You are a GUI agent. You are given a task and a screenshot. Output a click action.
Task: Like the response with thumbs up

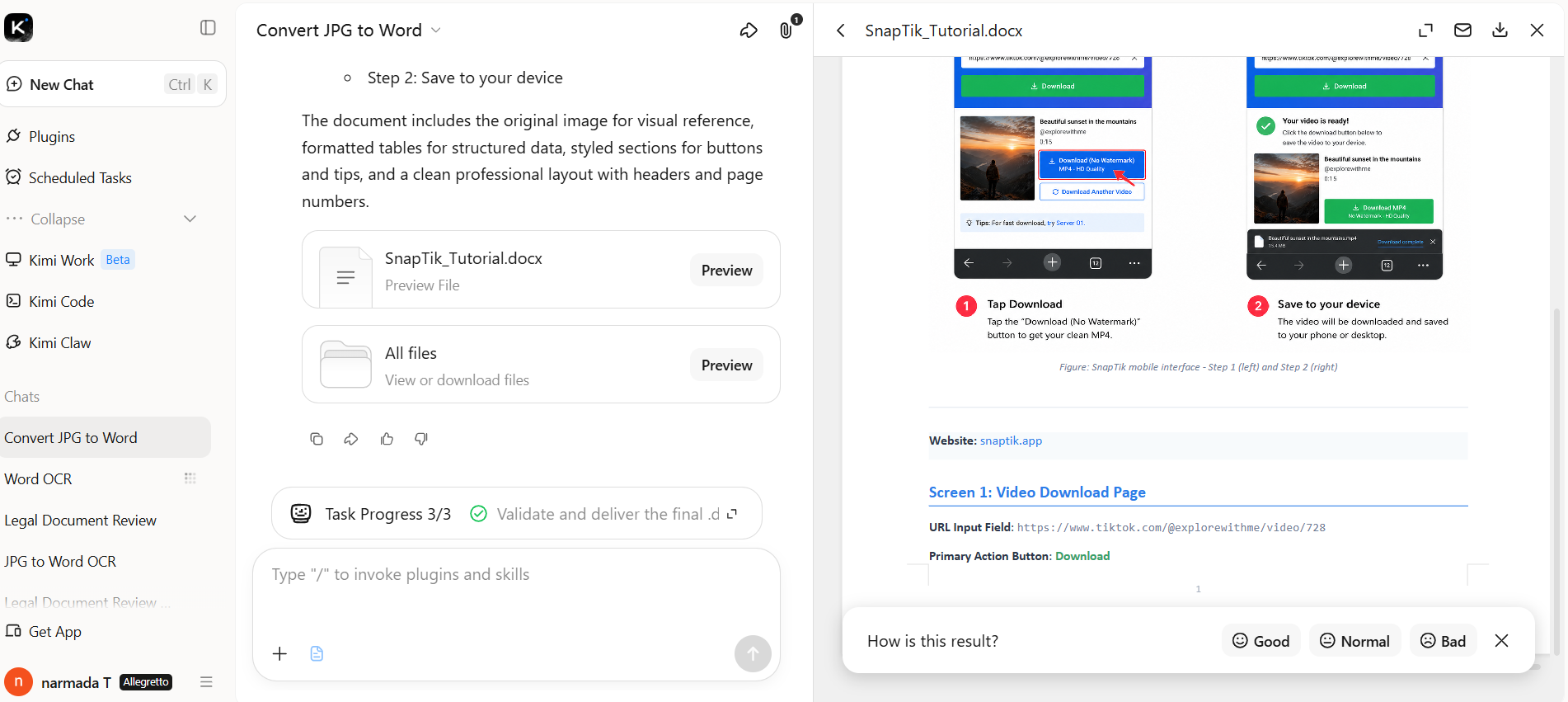(x=387, y=439)
